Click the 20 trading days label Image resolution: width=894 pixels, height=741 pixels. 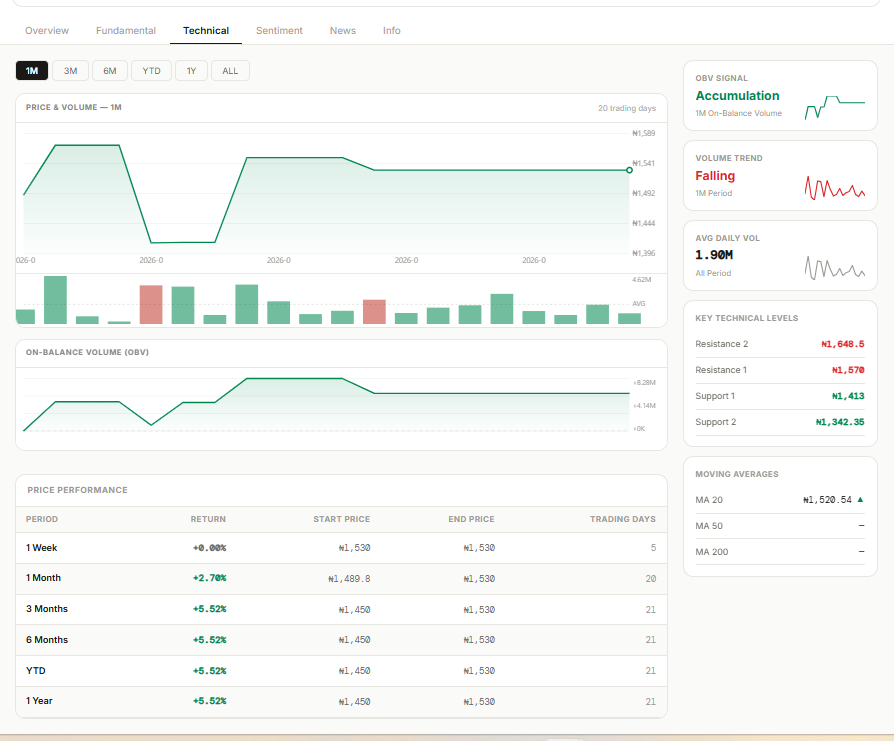pyautogui.click(x=627, y=108)
